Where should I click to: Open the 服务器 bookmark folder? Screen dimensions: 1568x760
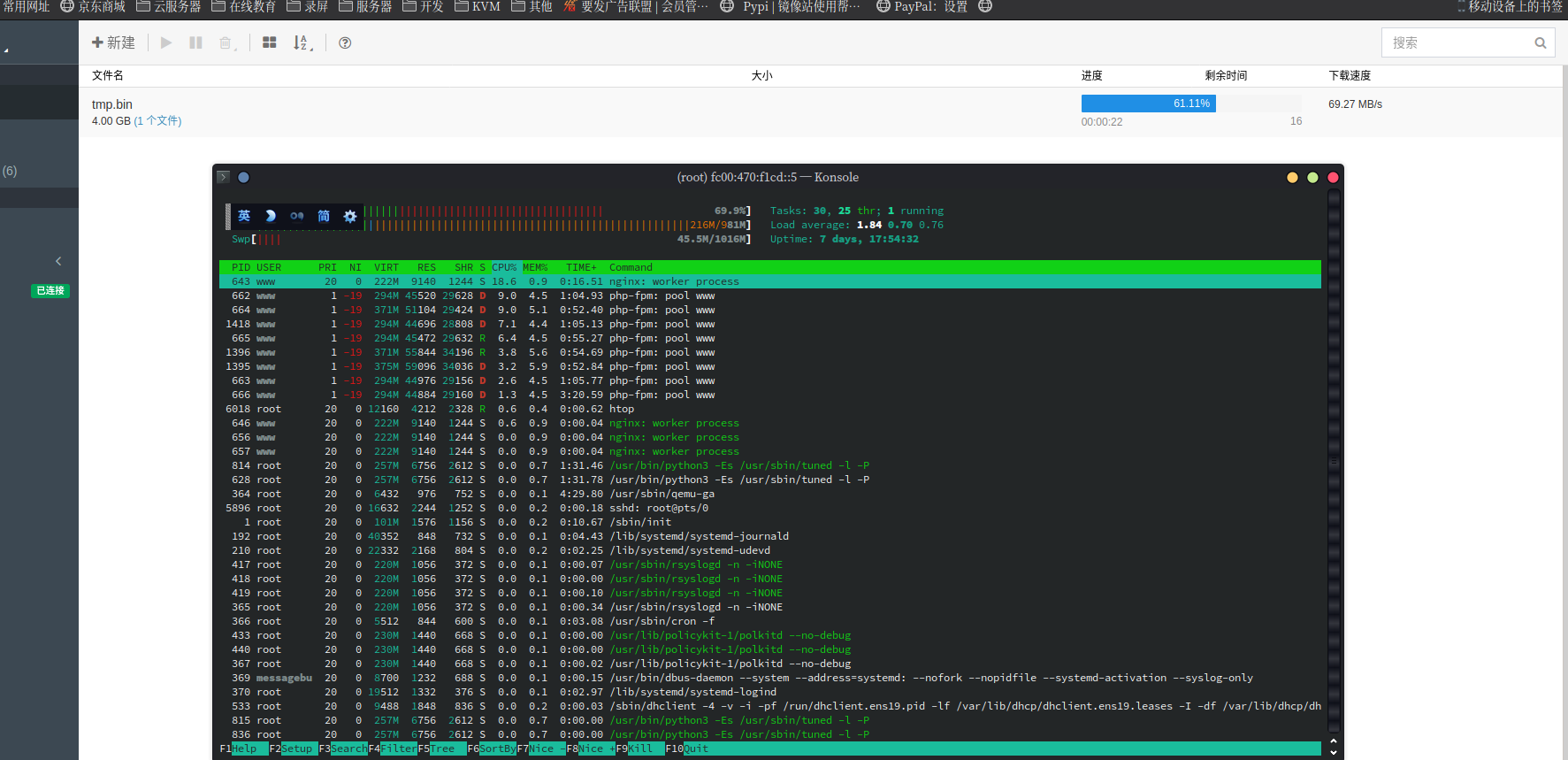coord(365,7)
